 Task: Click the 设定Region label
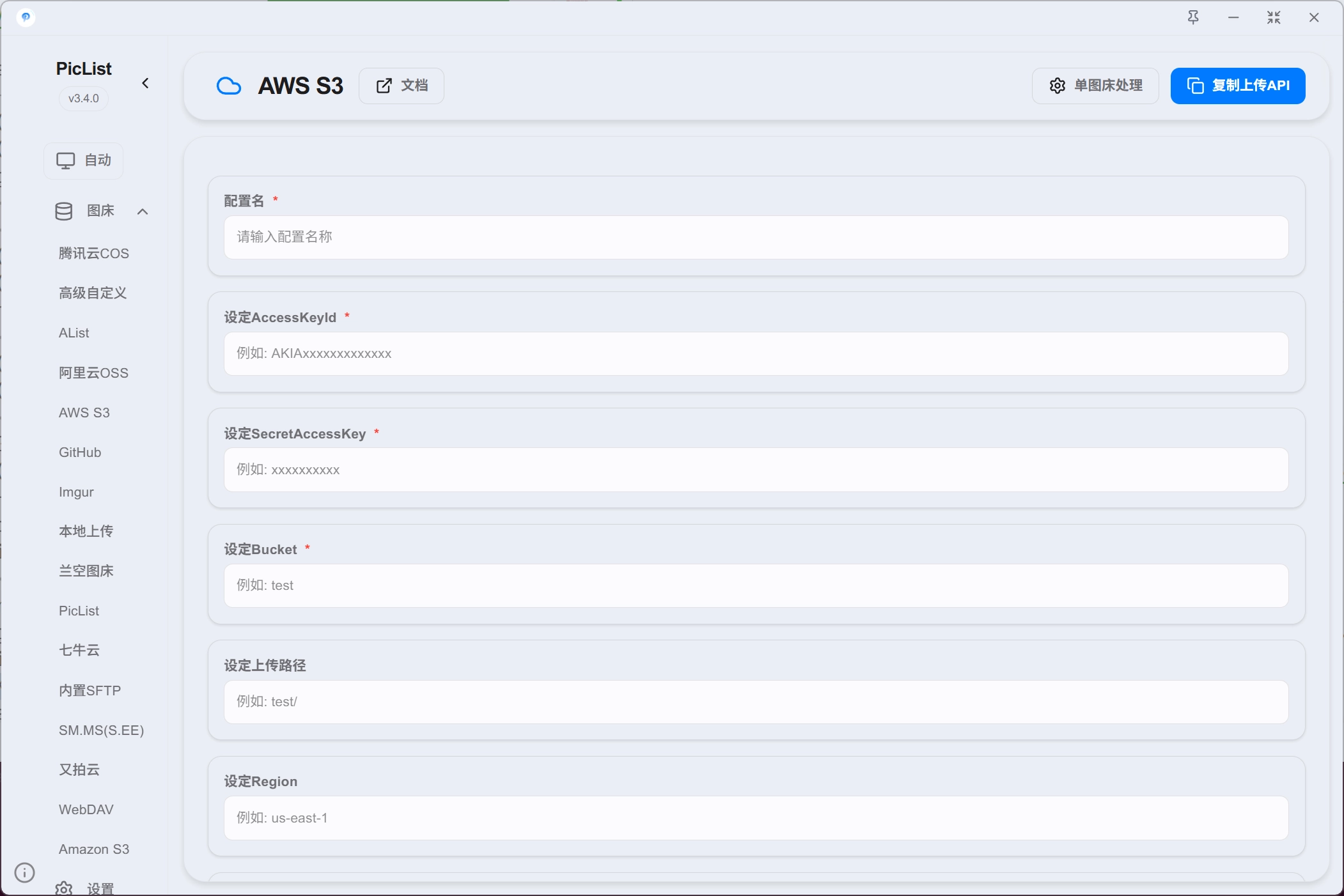tap(260, 782)
